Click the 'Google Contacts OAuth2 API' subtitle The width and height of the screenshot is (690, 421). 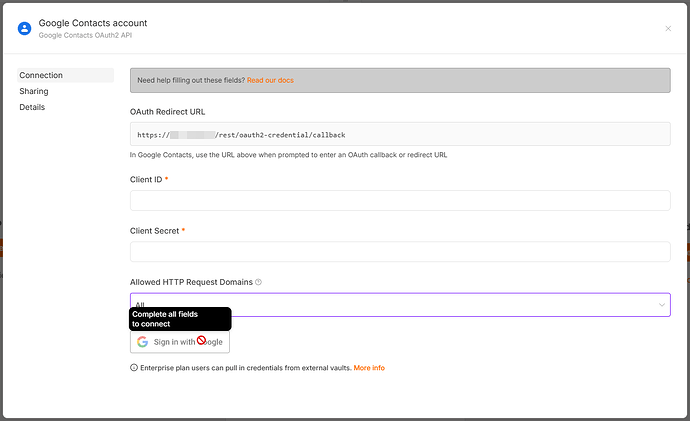point(85,35)
